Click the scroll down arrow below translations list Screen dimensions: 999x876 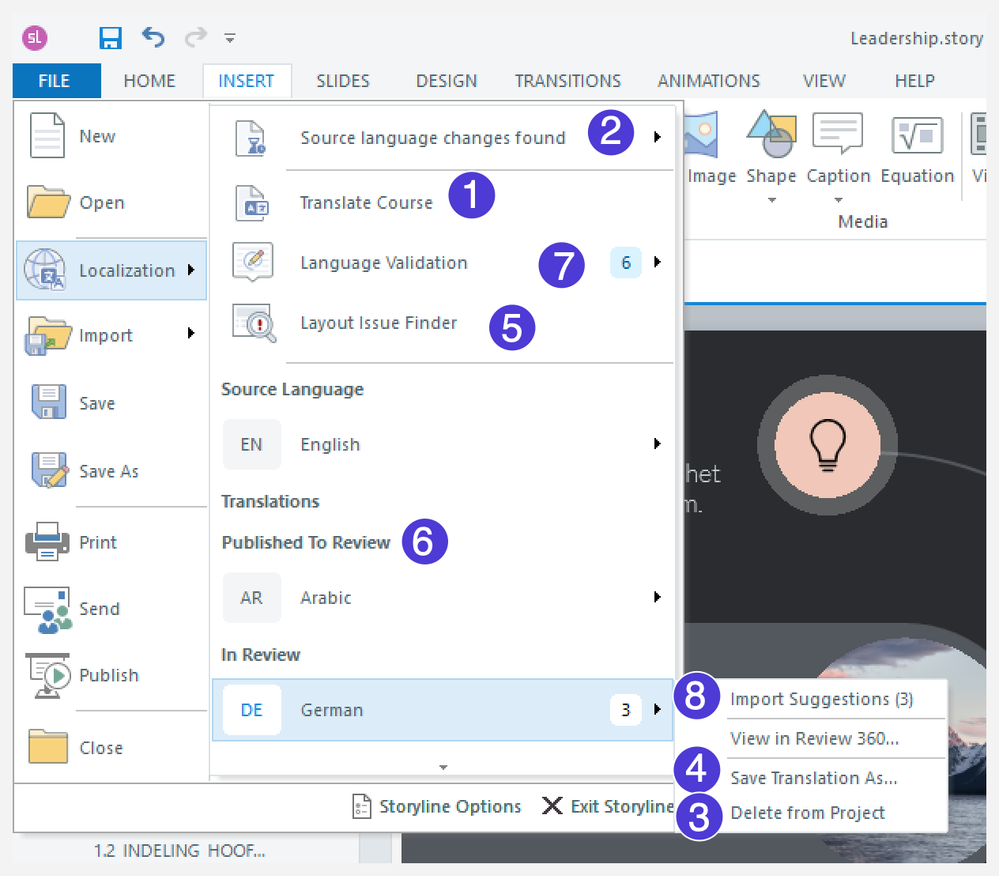point(443,767)
